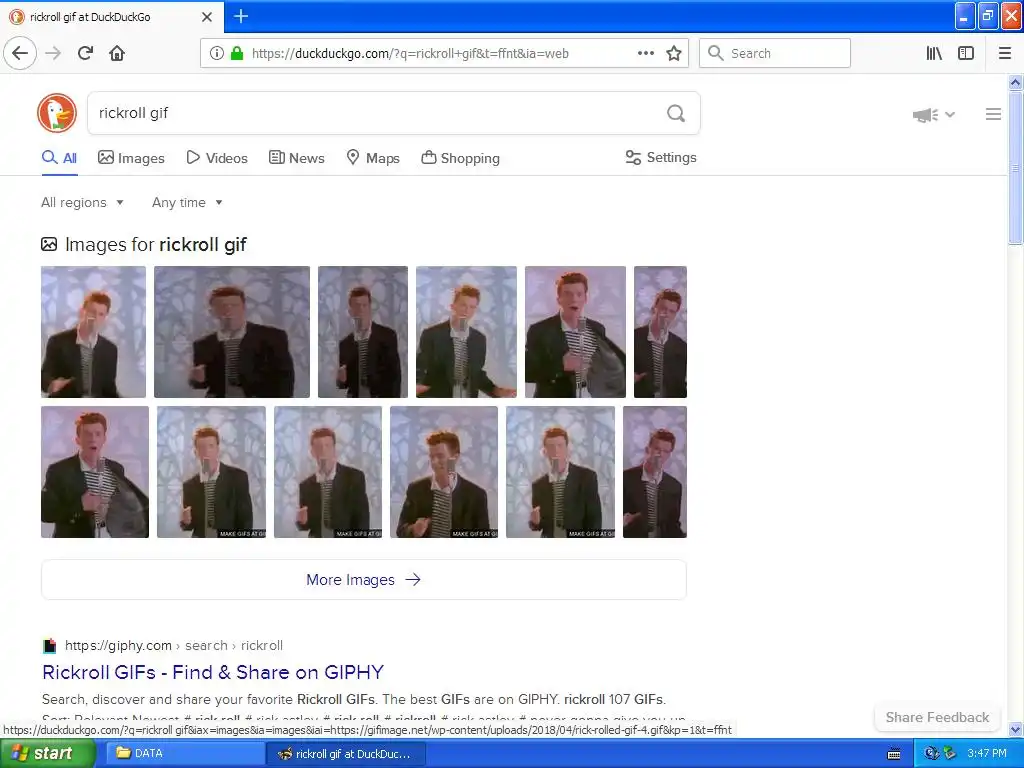Screen dimensions: 1024x768
Task: Switch to the DATA folder taskbar item
Action: (x=183, y=754)
